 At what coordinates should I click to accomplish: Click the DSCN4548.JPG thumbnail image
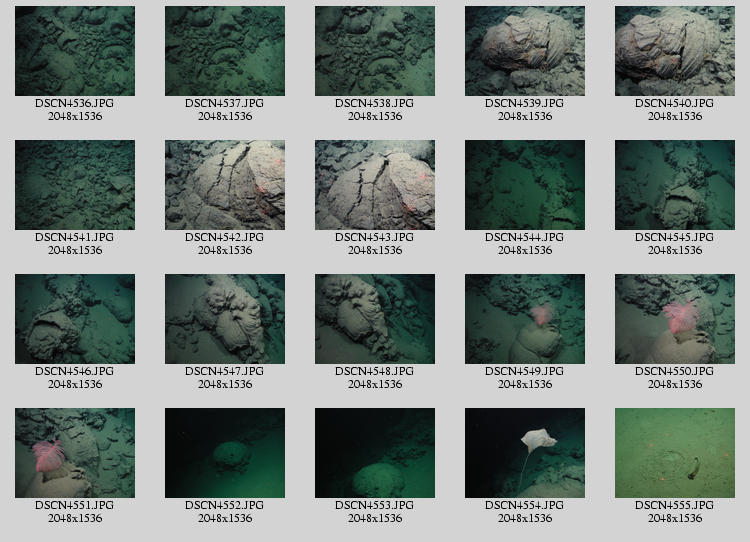[375, 319]
